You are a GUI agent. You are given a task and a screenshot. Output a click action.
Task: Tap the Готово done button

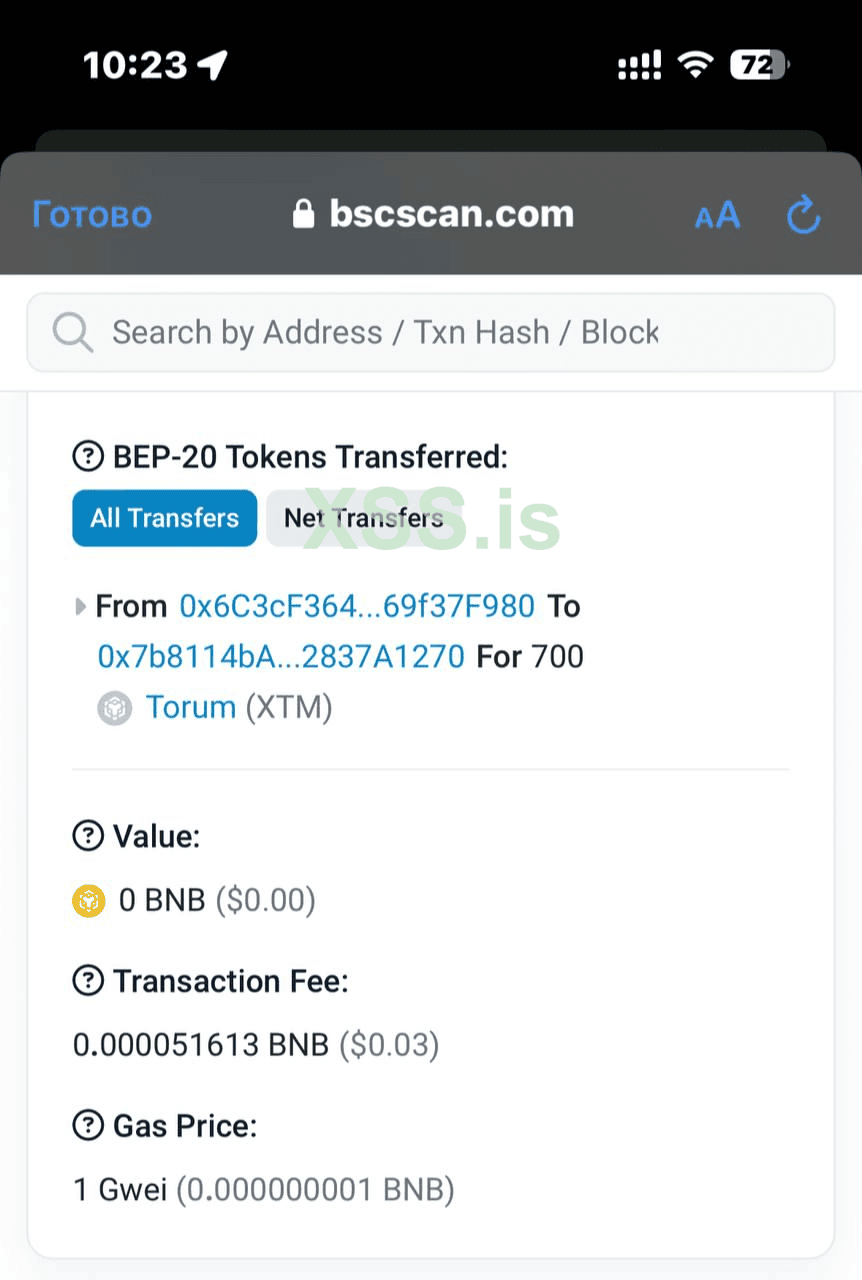coord(92,215)
